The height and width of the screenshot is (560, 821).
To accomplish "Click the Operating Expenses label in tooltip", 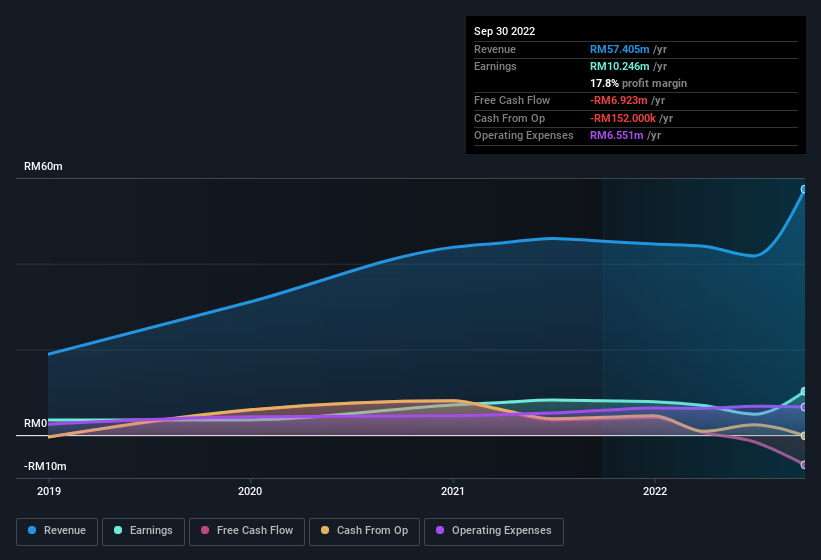I will 524,136.
